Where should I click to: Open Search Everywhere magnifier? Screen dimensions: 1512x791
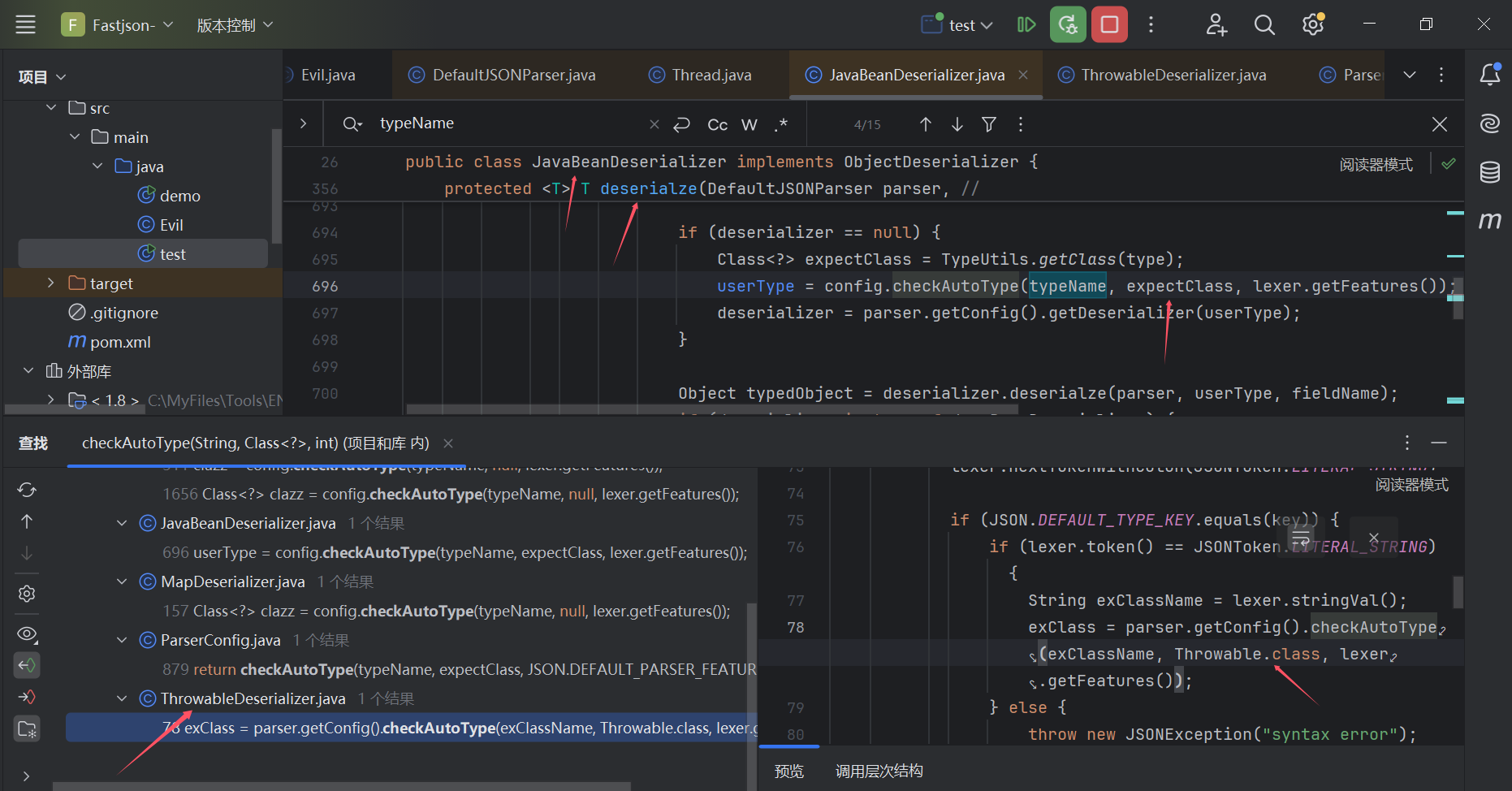[1264, 25]
